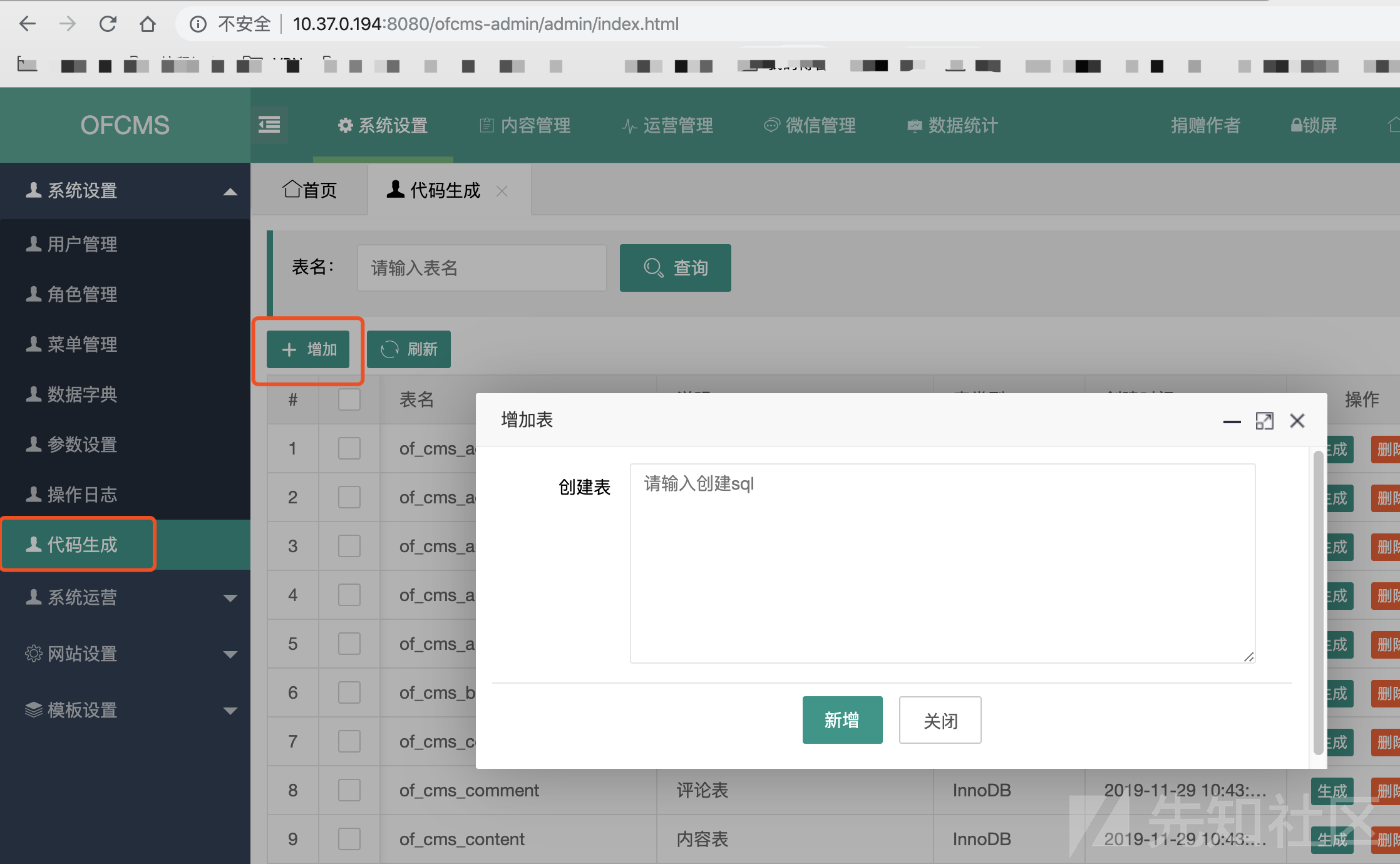Minimize the 增加表 dialog
Image resolution: width=1400 pixels, height=864 pixels.
[x=1232, y=421]
